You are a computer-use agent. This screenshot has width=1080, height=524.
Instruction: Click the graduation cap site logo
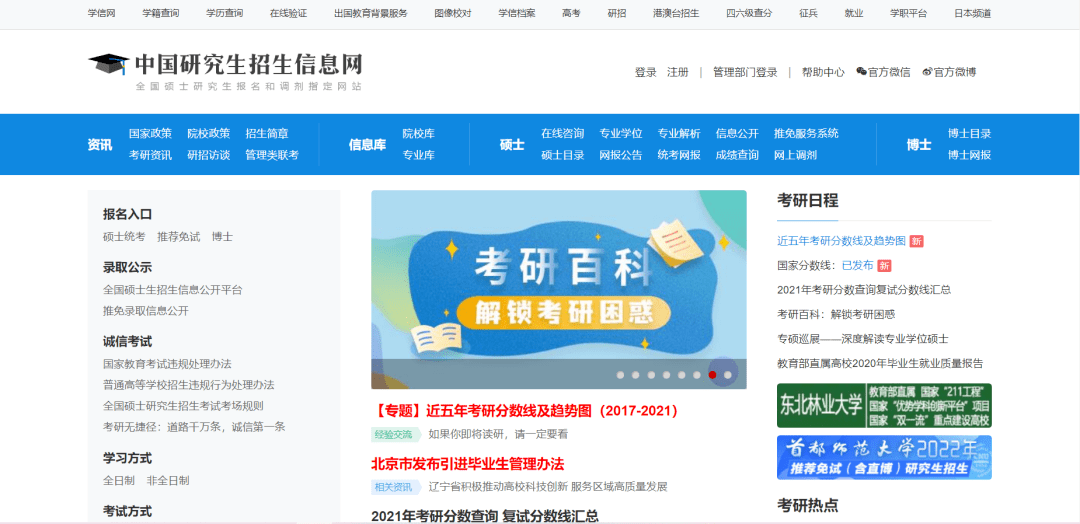pos(108,64)
